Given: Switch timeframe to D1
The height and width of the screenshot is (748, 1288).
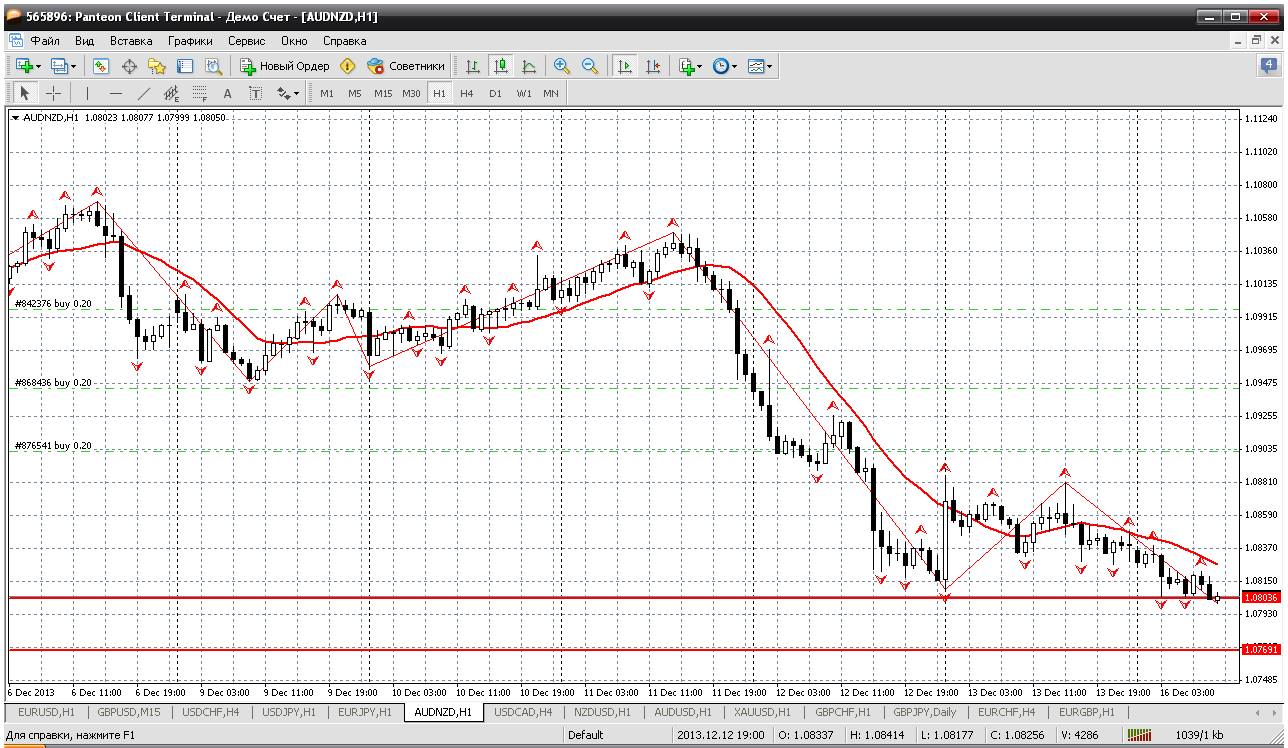Looking at the screenshot, I should click(x=495, y=93).
